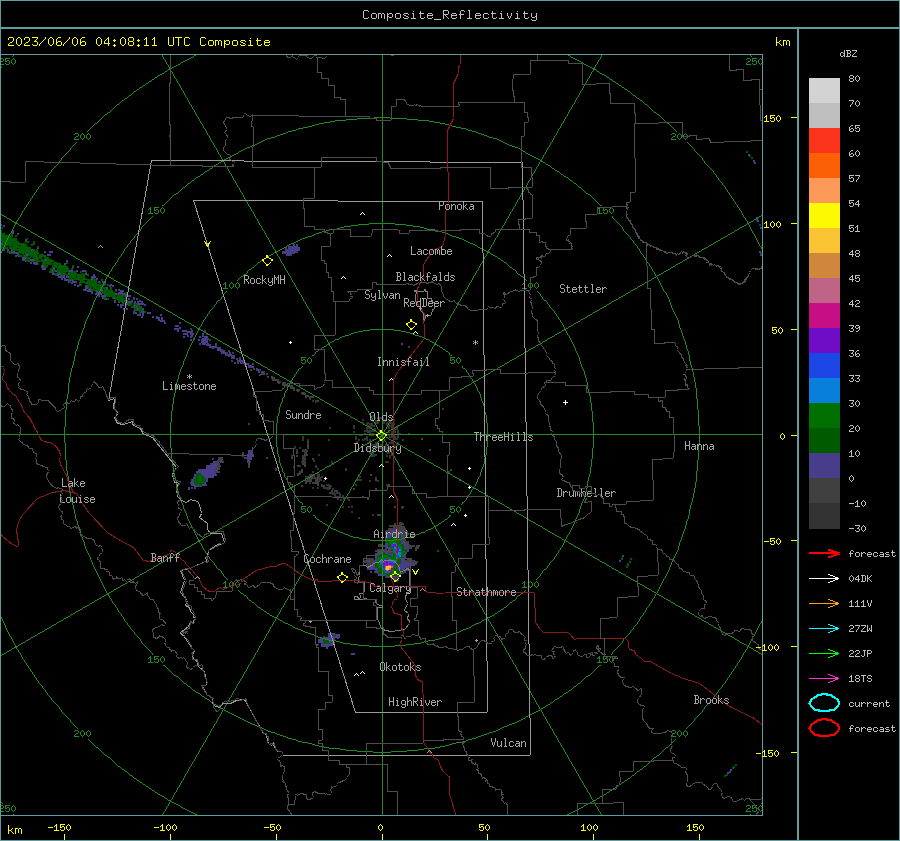Click the Lake Louise label
This screenshot has height=841, width=900.
tap(77, 491)
